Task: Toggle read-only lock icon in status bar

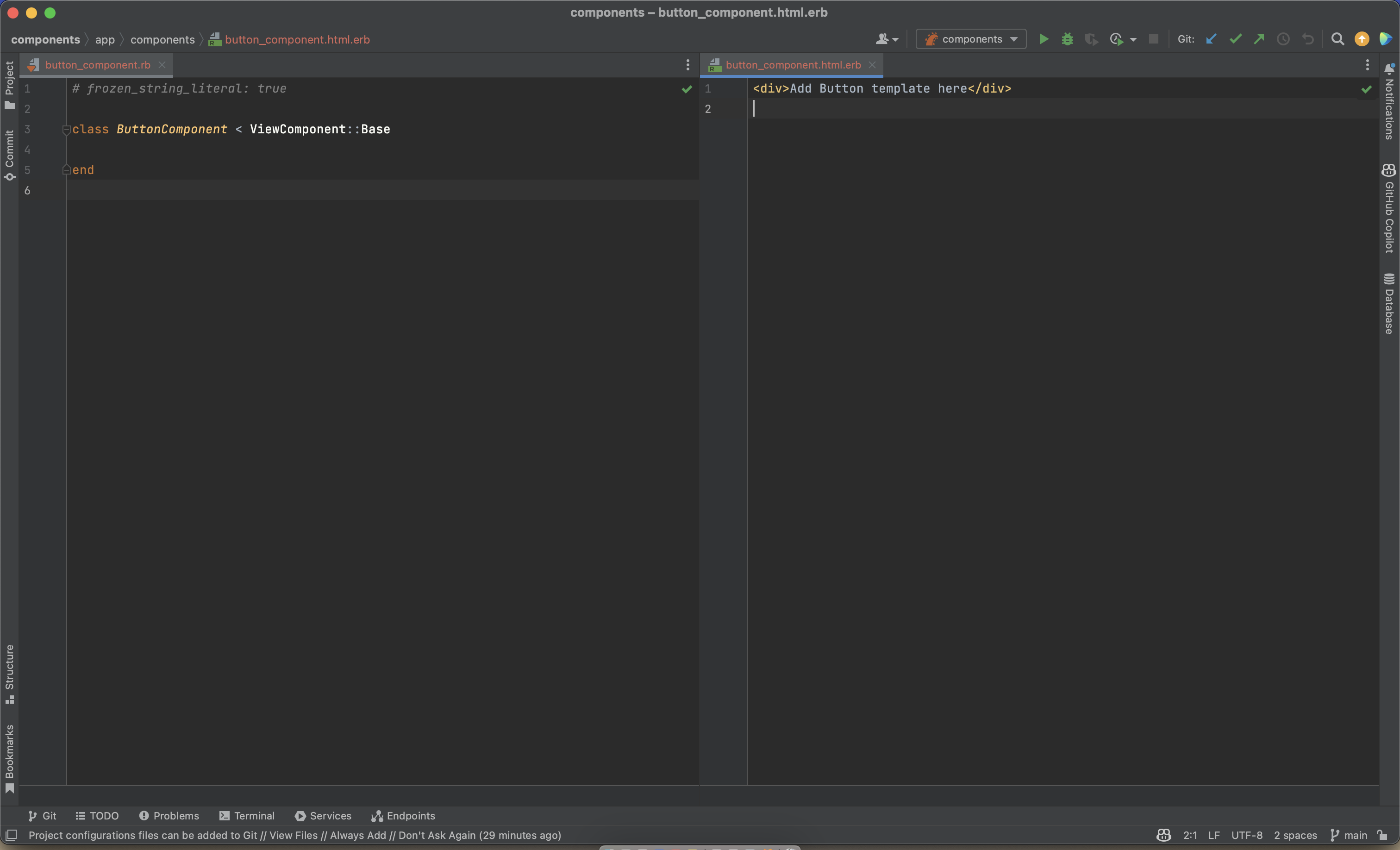Action: [1382, 835]
